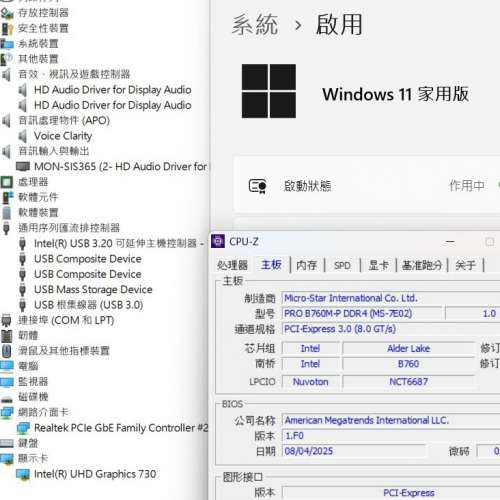Click the CPU-Z title bar app icon
500x500 pixels.
point(218,241)
